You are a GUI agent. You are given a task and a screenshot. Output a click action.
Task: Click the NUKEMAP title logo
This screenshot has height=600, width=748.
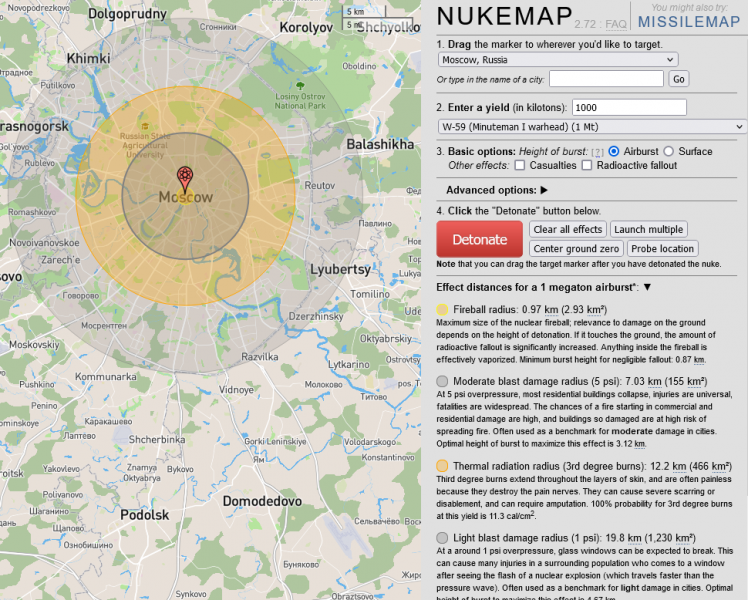click(505, 16)
